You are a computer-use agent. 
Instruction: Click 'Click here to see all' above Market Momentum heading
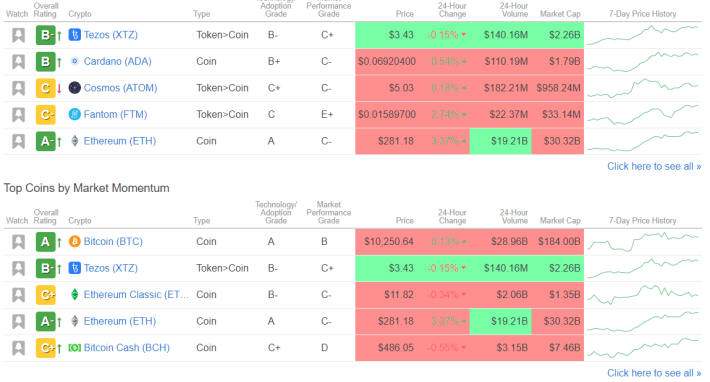654,167
